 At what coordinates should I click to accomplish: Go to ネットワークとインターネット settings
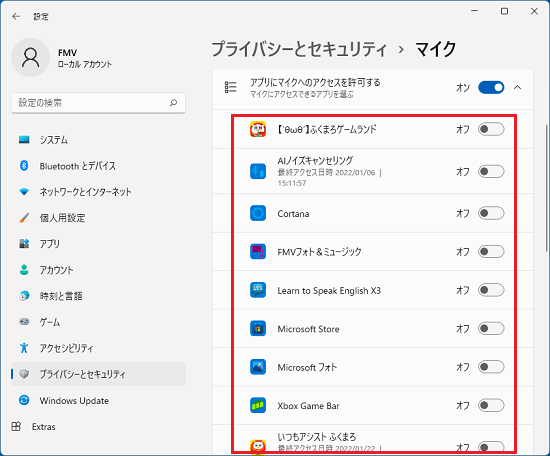pyautogui.click(x=98, y=192)
